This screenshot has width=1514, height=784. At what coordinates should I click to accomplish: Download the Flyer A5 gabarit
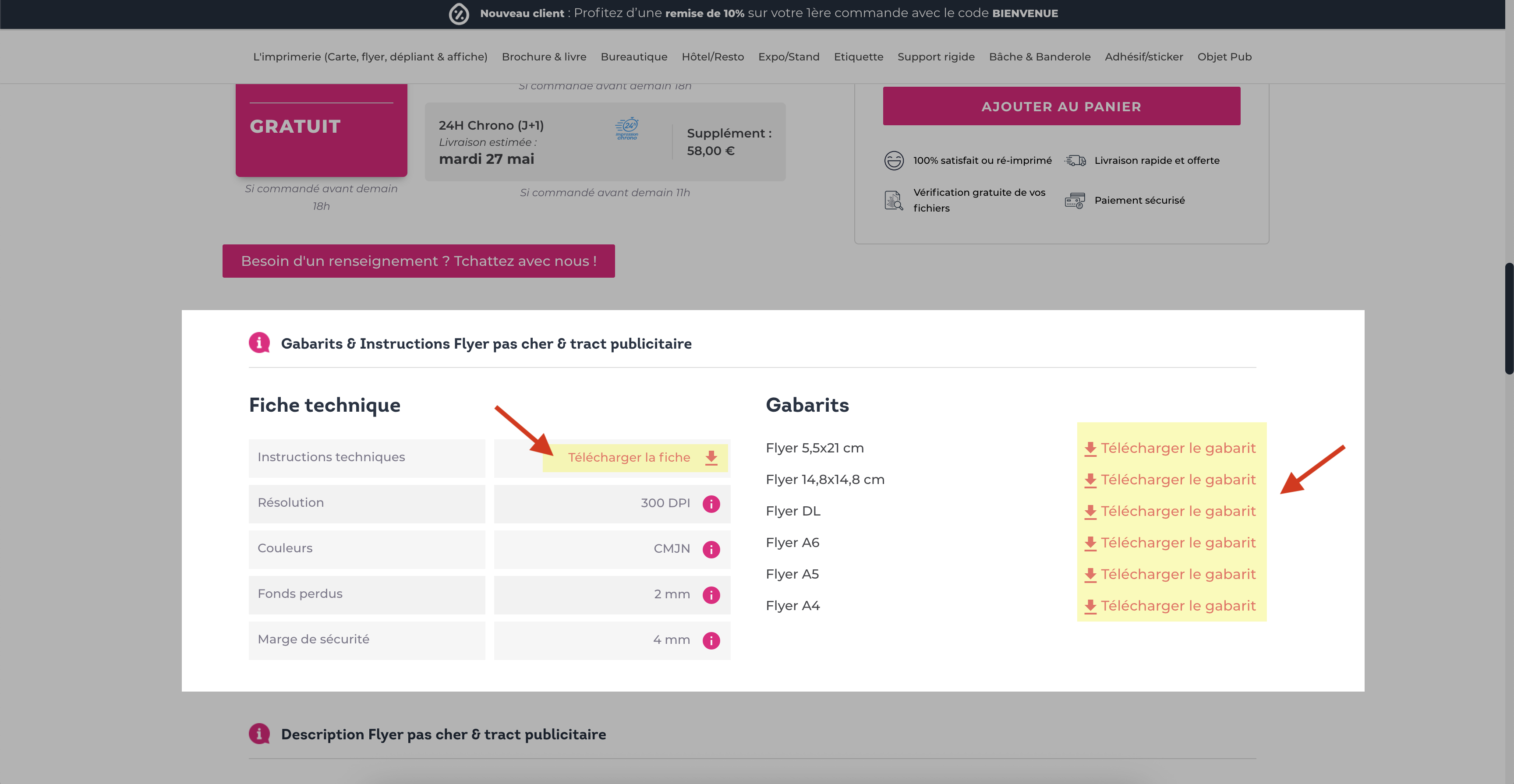click(x=1170, y=574)
